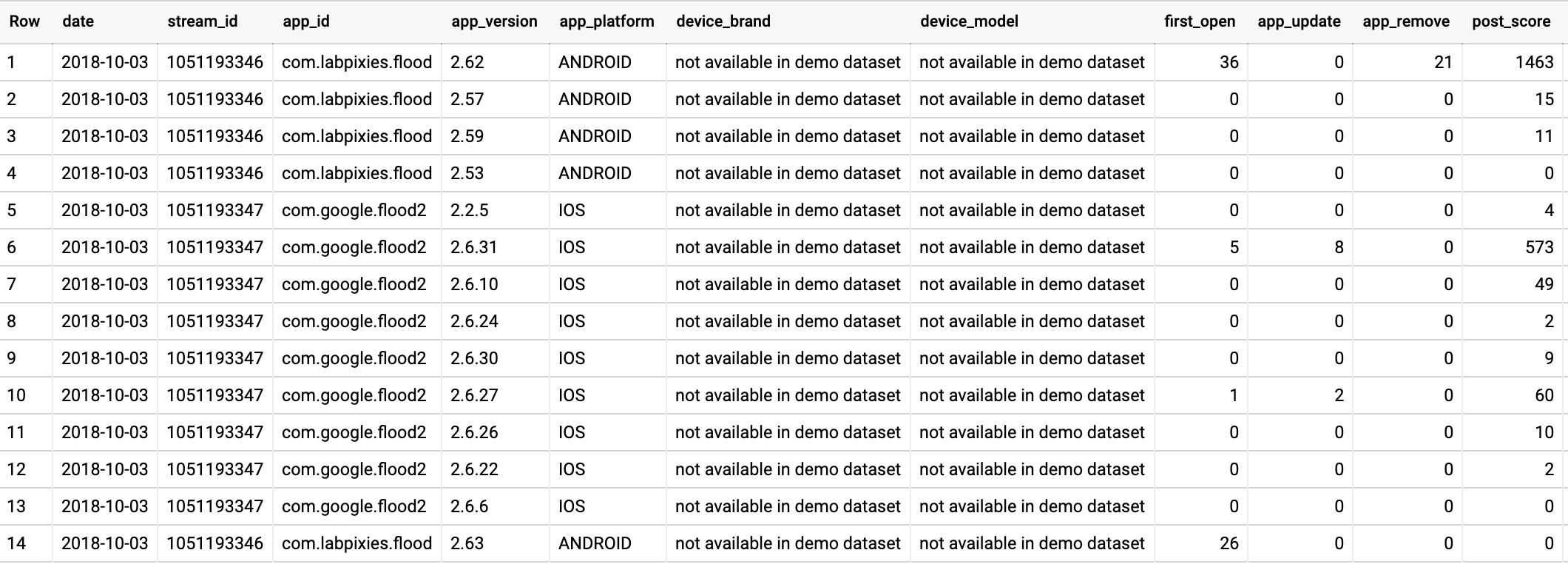Viewport: 1568px width, 567px height.
Task: Select post_score value 1463 in row 1
Action: click(x=1535, y=62)
